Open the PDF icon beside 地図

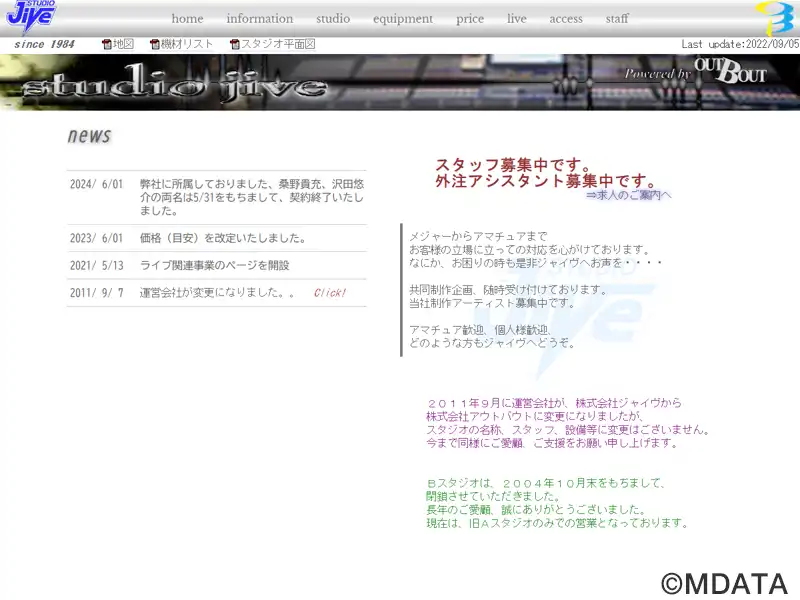pyautogui.click(x=107, y=44)
